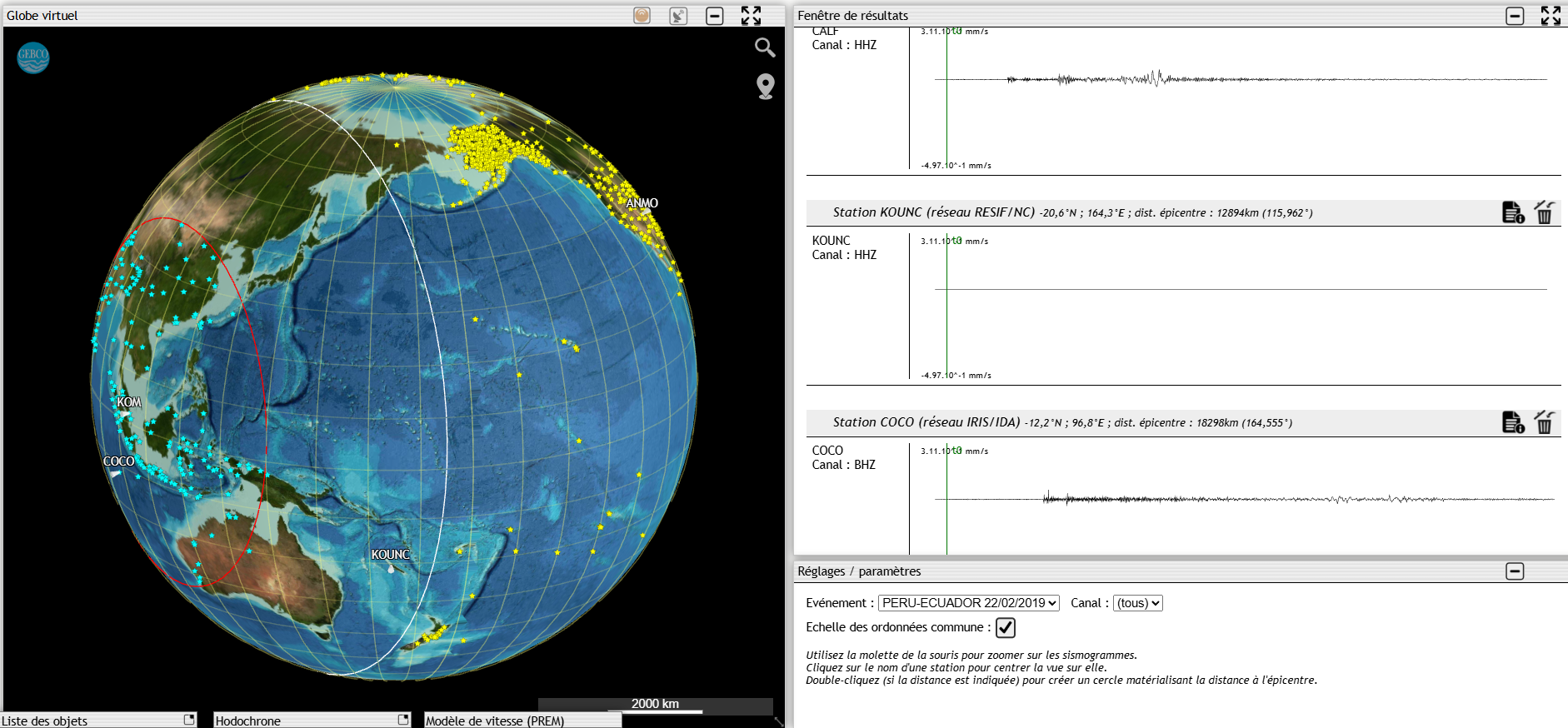Click the KOUNC station name in results
1568x728 pixels.
[831, 241]
